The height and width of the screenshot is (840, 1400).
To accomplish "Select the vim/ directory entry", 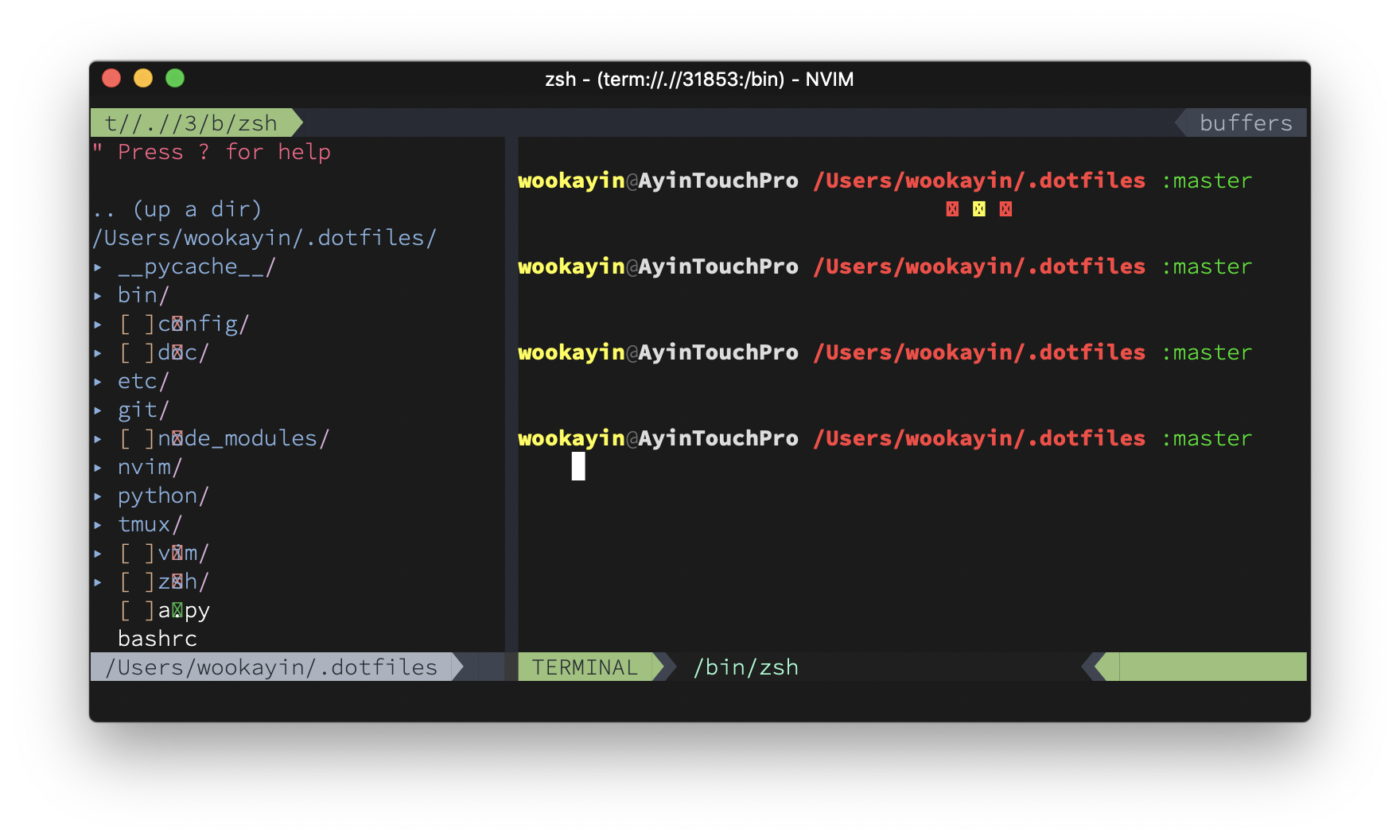I will [x=183, y=554].
